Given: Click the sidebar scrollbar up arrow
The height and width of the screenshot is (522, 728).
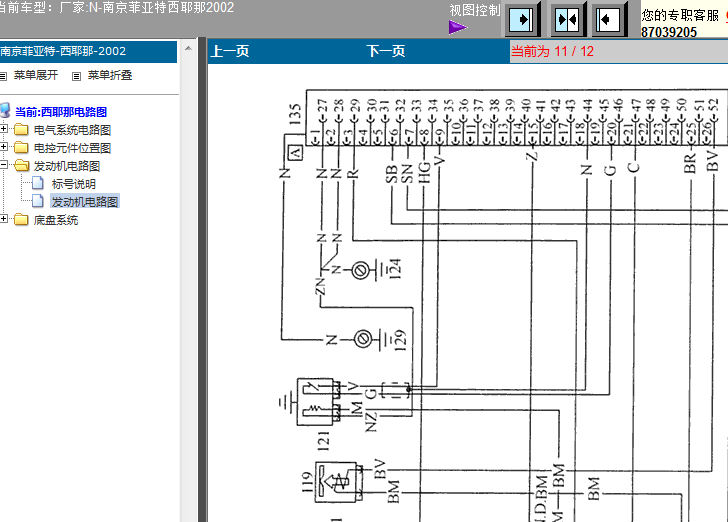Looking at the screenshot, I should point(188,48).
